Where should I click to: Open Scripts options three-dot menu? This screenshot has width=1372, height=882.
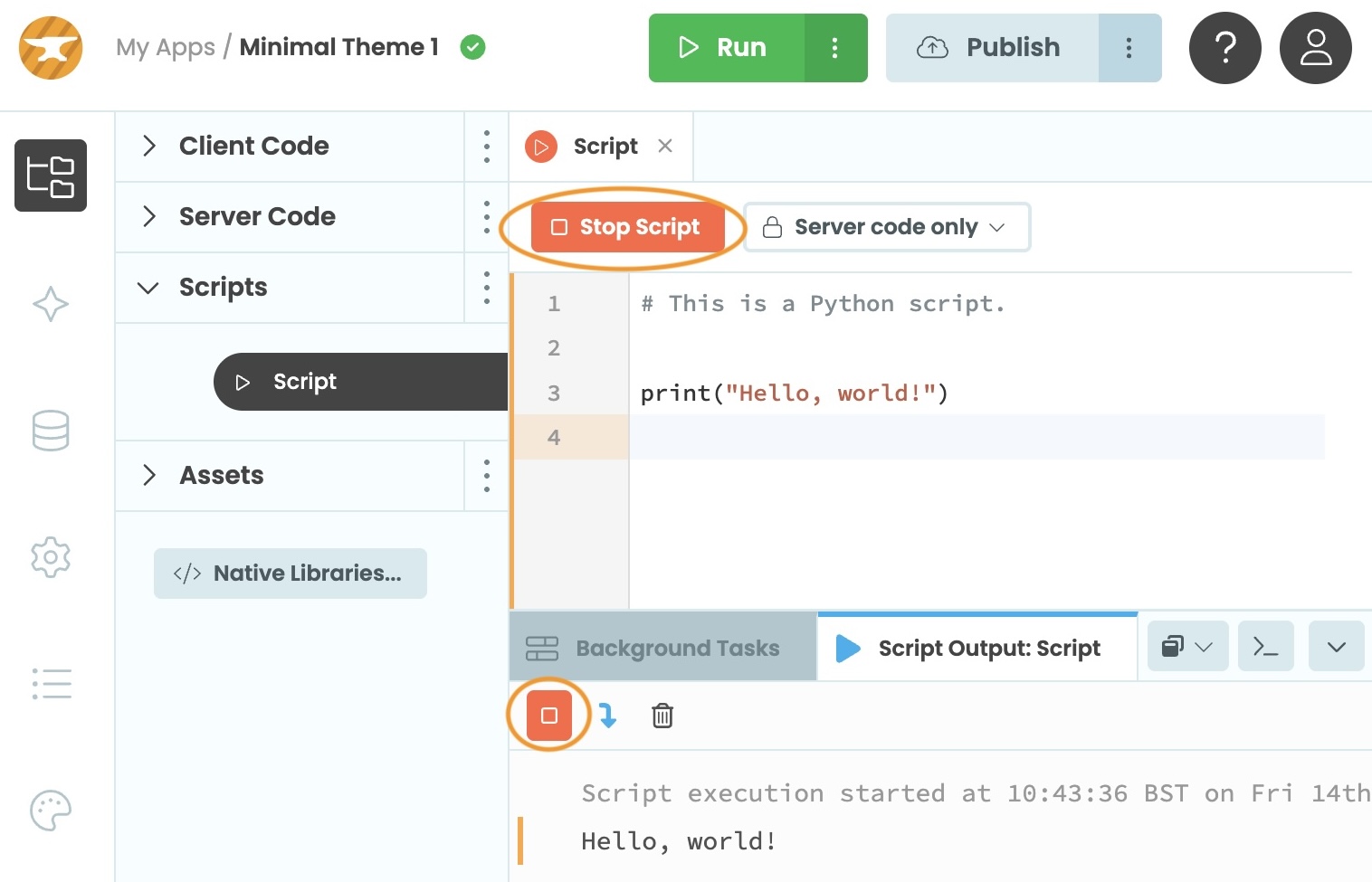(x=487, y=288)
